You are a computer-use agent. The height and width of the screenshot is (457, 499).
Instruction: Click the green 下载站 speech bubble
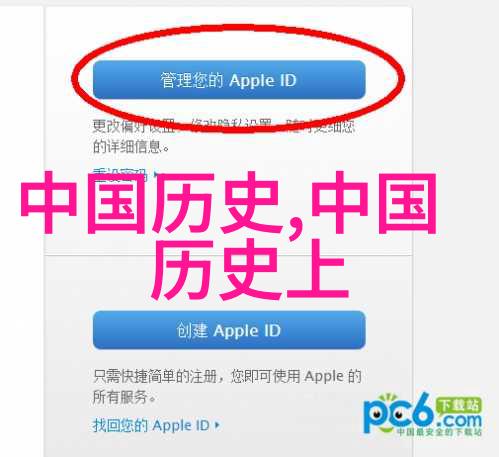point(458,406)
